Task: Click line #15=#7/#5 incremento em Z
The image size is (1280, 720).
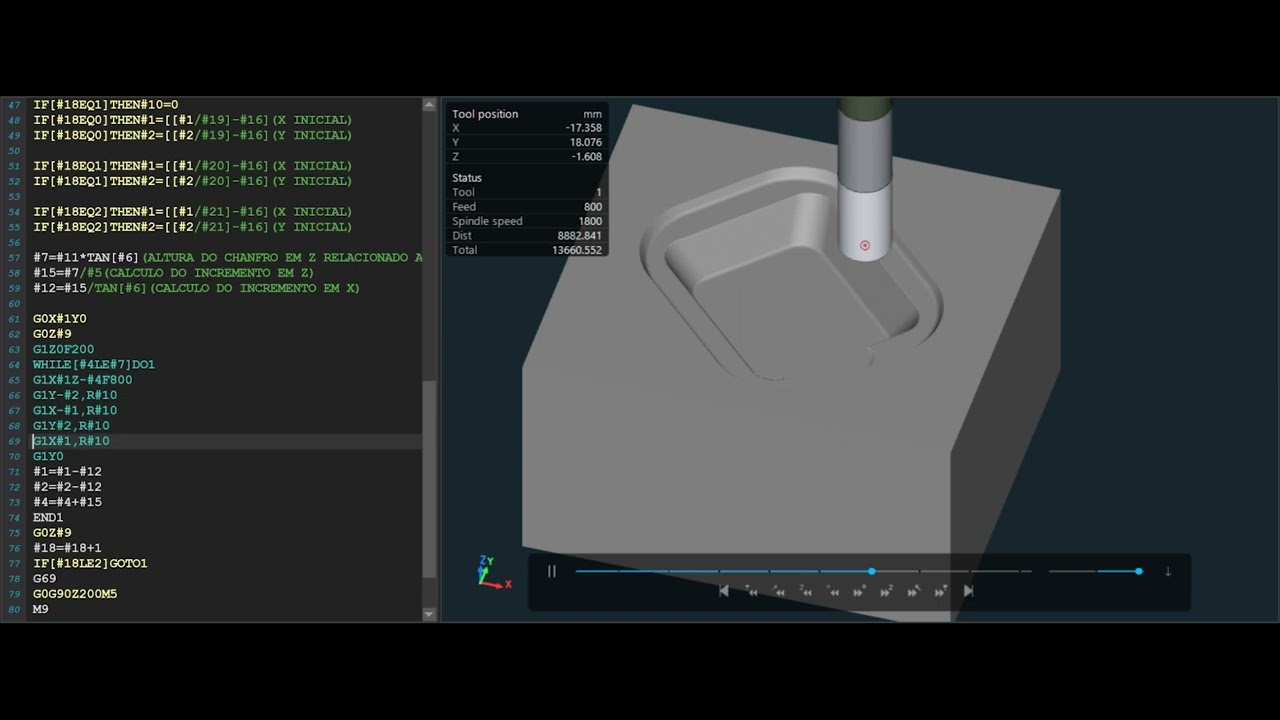Action: pyautogui.click(x=173, y=273)
